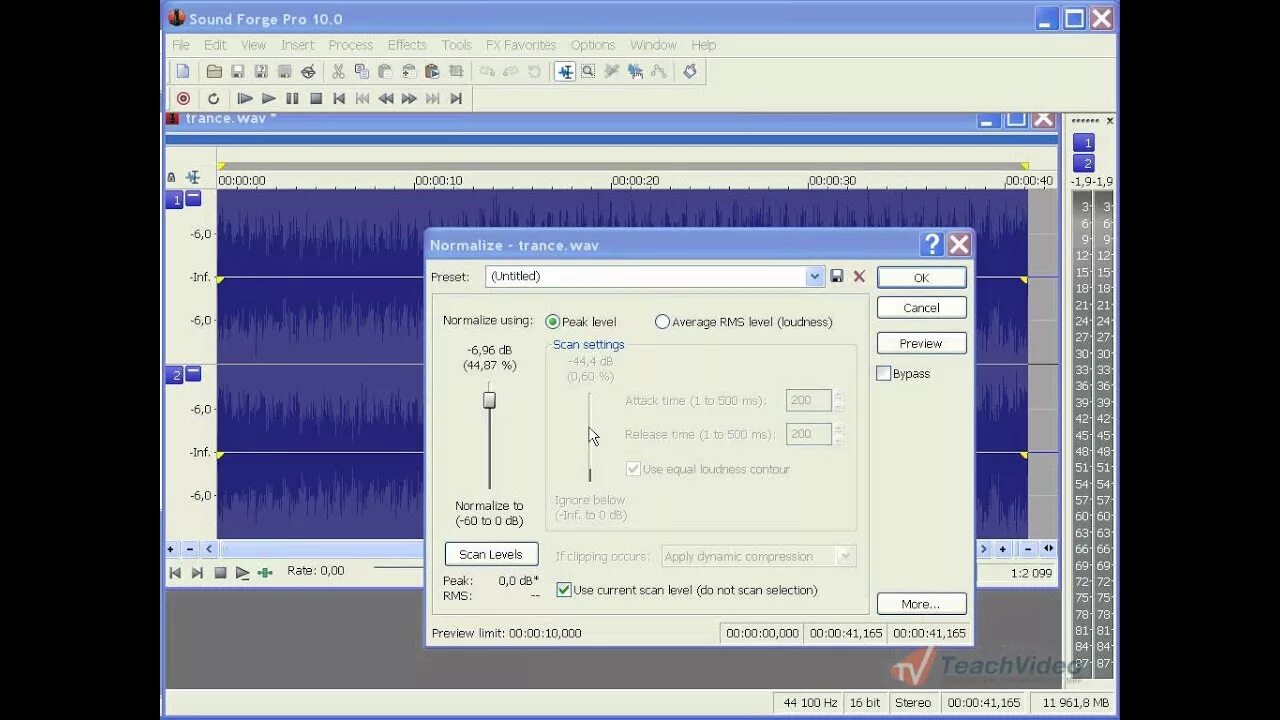Screen dimensions: 1280x720
Task: Click the Normalize dialog help question mark
Action: click(932, 244)
